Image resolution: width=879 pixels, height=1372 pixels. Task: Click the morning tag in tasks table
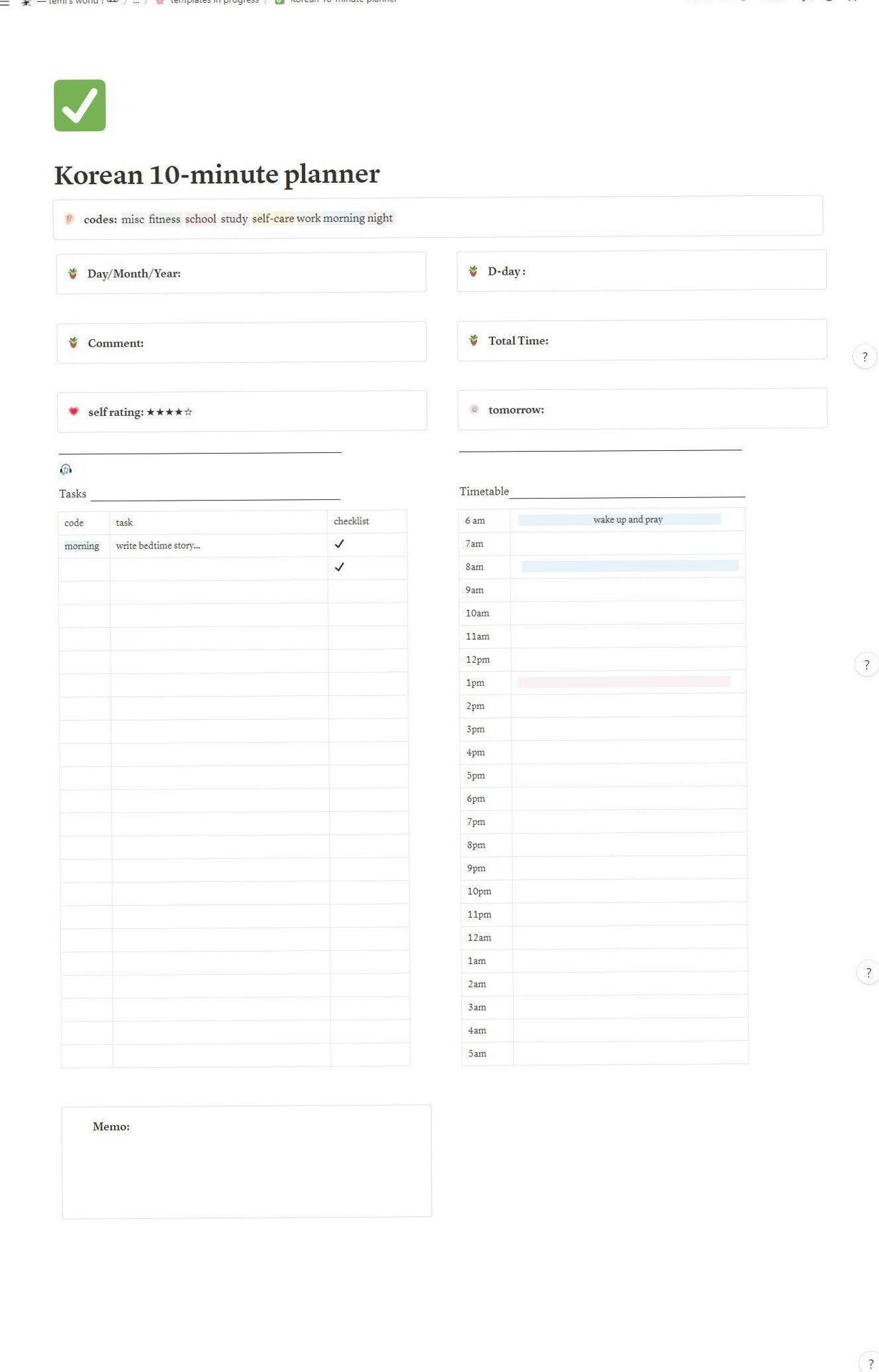tap(82, 546)
